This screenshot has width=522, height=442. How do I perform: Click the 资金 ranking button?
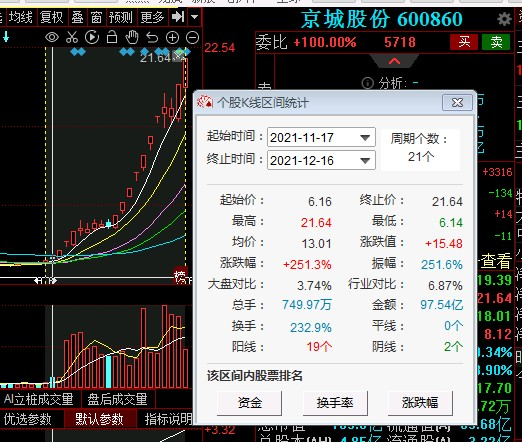250,403
